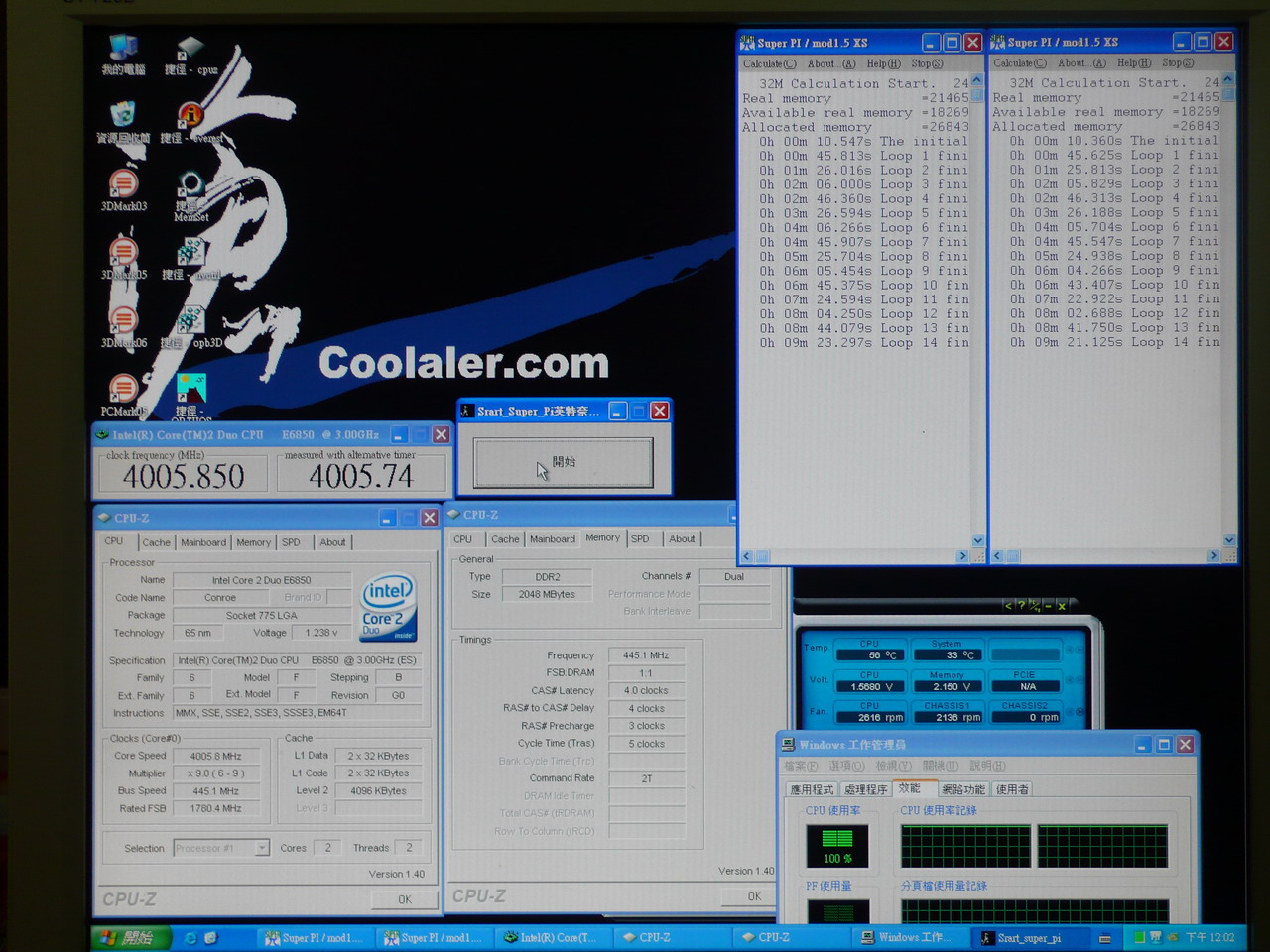Click the back arrow icon on the hardware monitor bar
This screenshot has height=952, width=1270.
click(x=1009, y=605)
